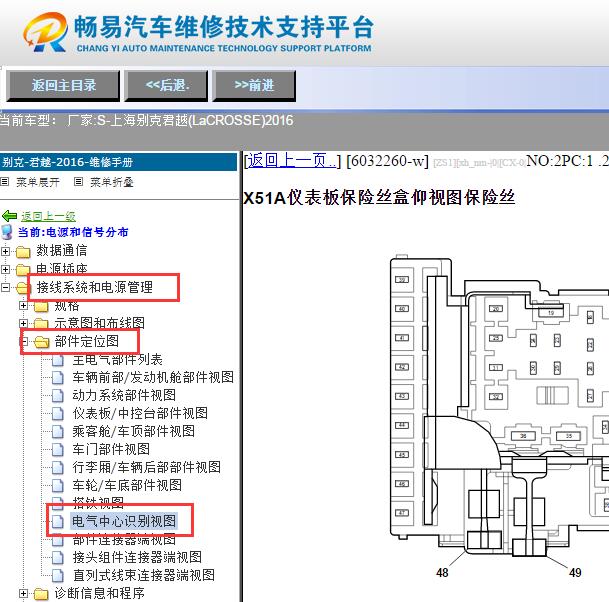The image size is (609, 602).
Task: Click page icon beside 车轮/车底部件视图
Action: click(58, 485)
